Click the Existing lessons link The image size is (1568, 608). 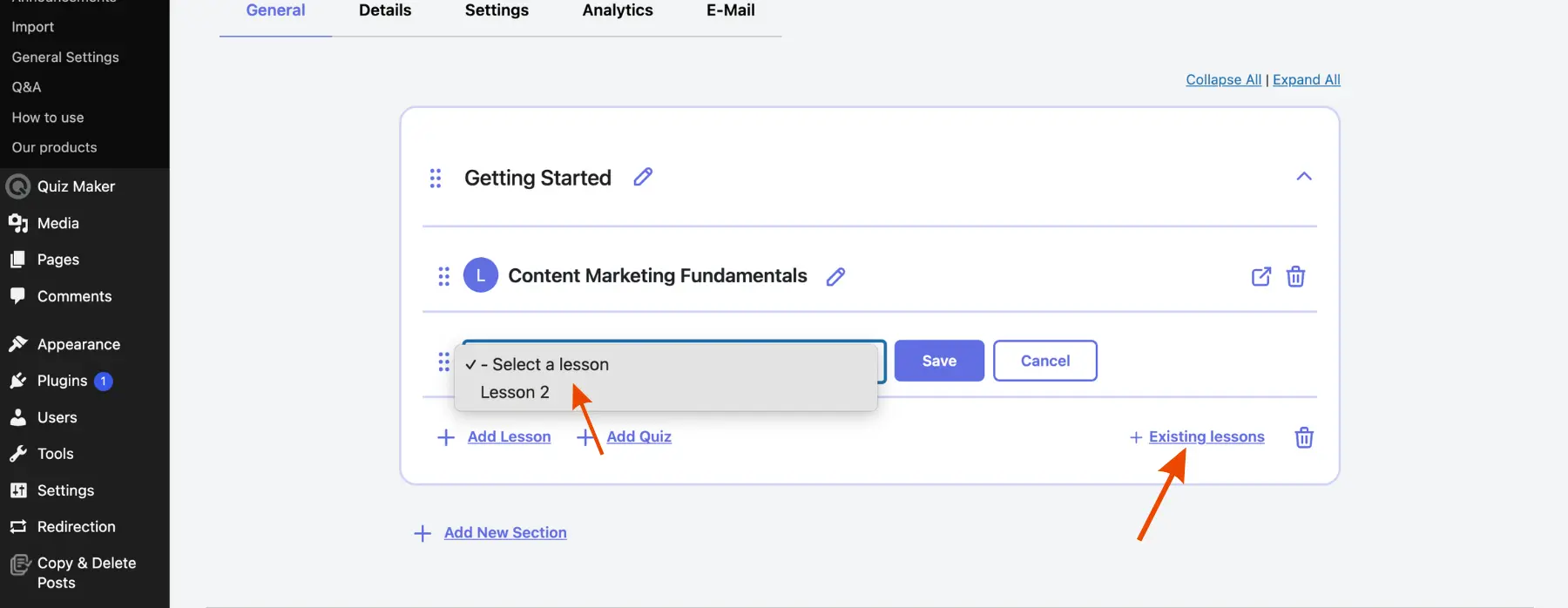click(x=1206, y=437)
